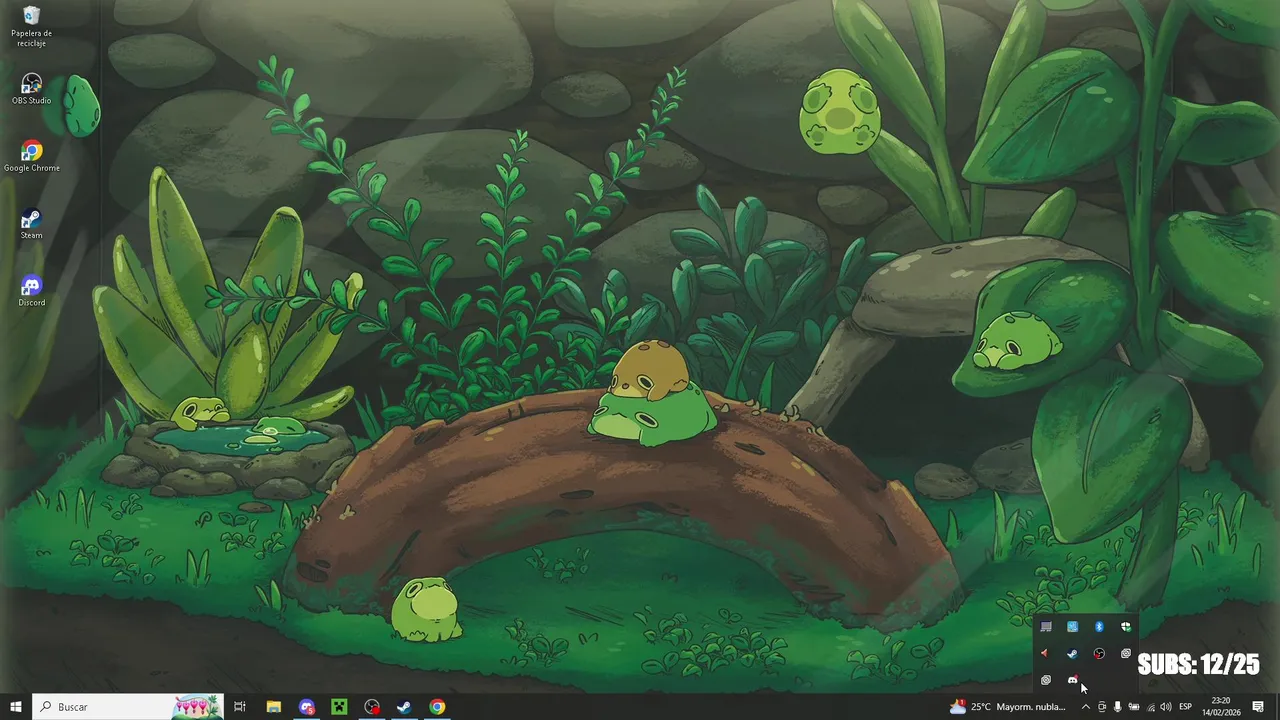Click the Bluetooth icon in tray overflow
The image size is (1280, 720).
coord(1099,627)
